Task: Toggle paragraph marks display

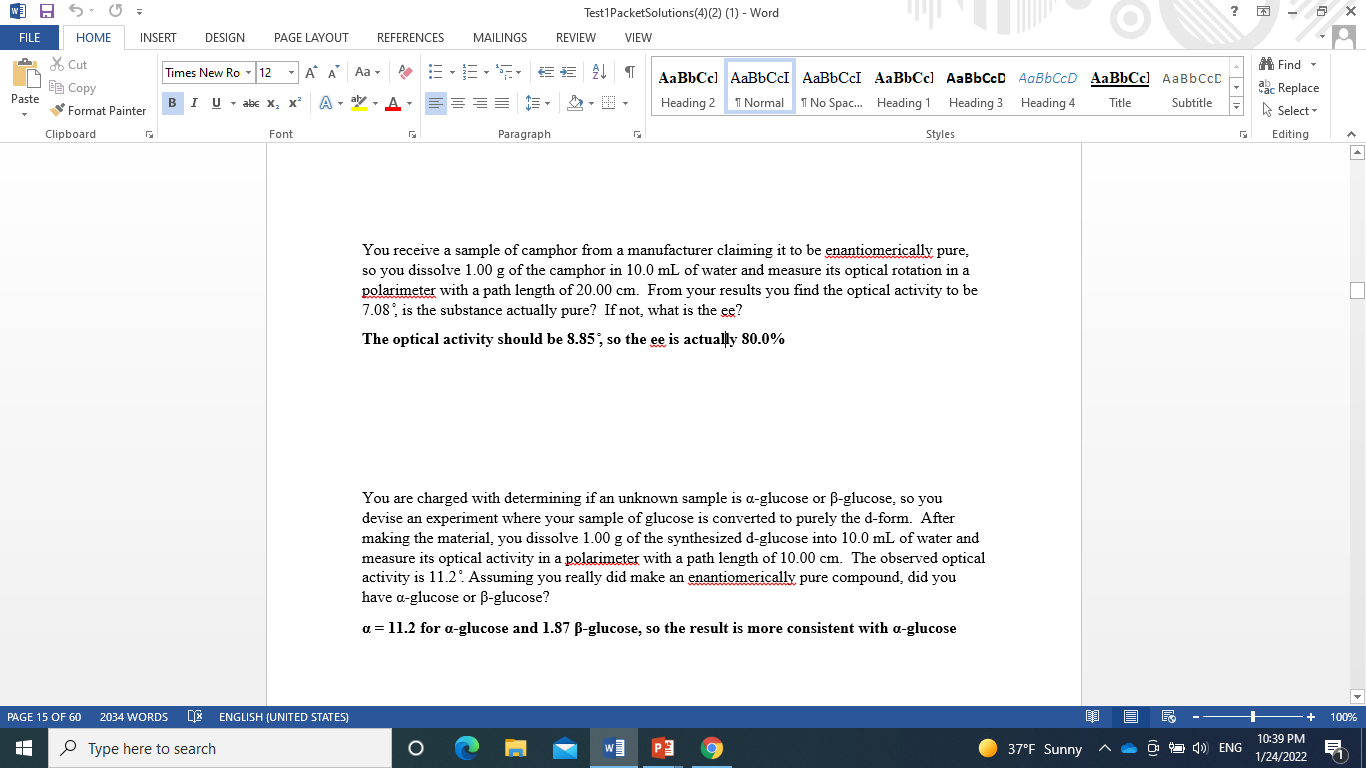Action: tap(630, 72)
